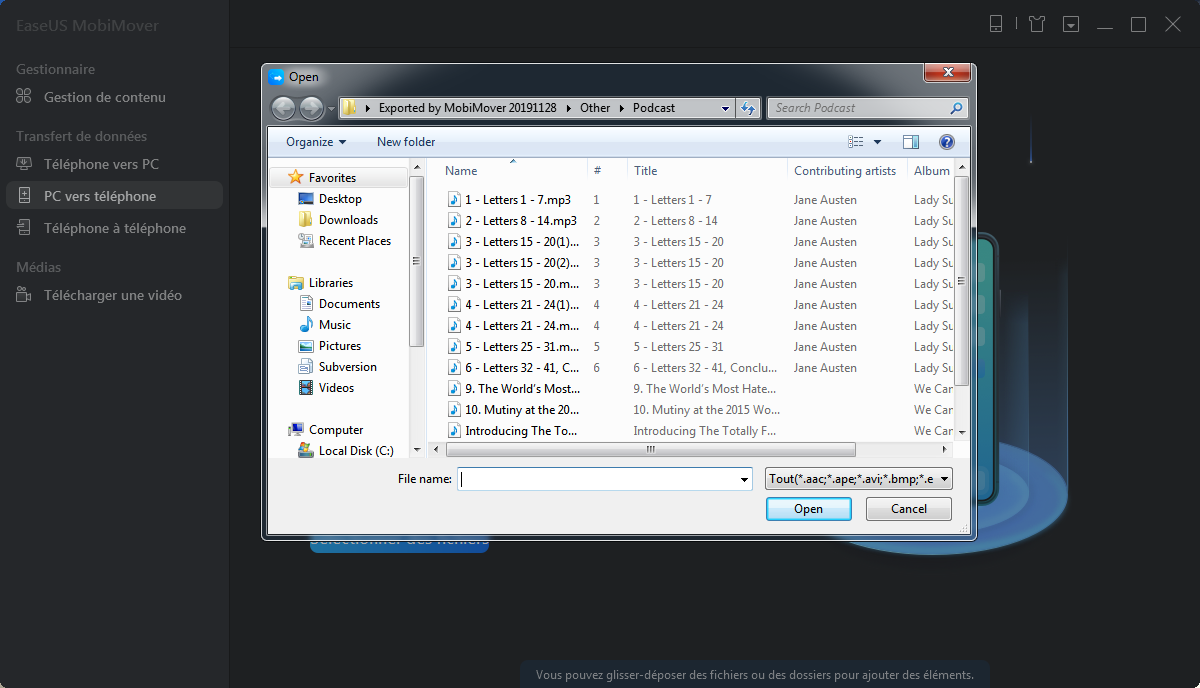Click the refresh icon beside the address bar
1200x688 pixels.
pos(749,107)
